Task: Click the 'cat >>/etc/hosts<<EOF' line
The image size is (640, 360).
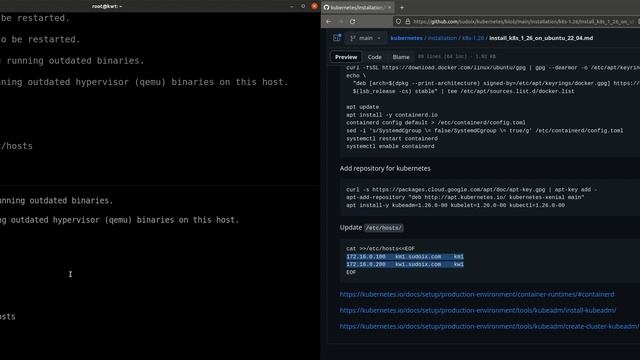Action: coord(380,249)
